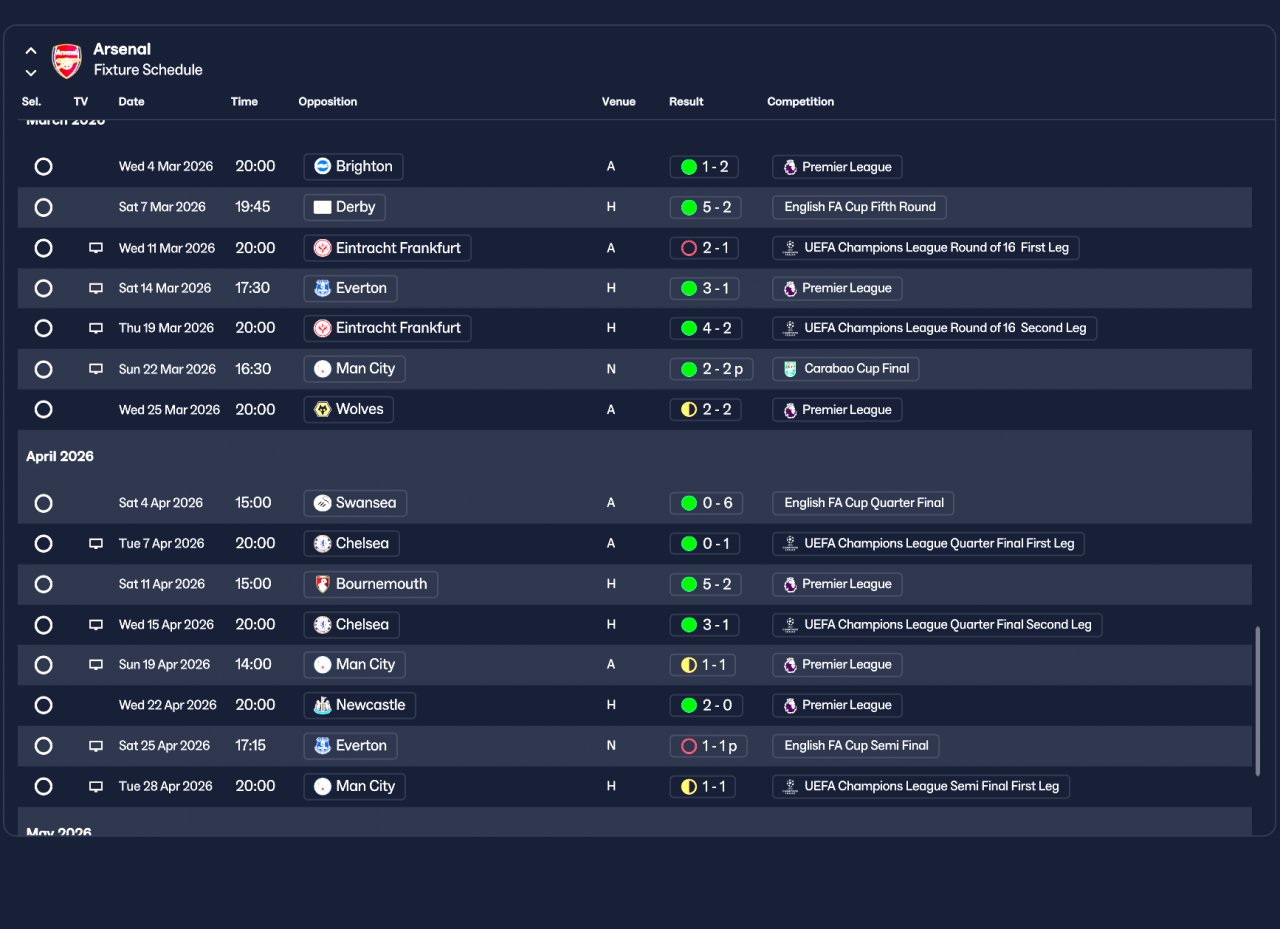Screen dimensions: 1280x929
Task: View the 5 - 2 result against Derby
Action: click(x=706, y=207)
